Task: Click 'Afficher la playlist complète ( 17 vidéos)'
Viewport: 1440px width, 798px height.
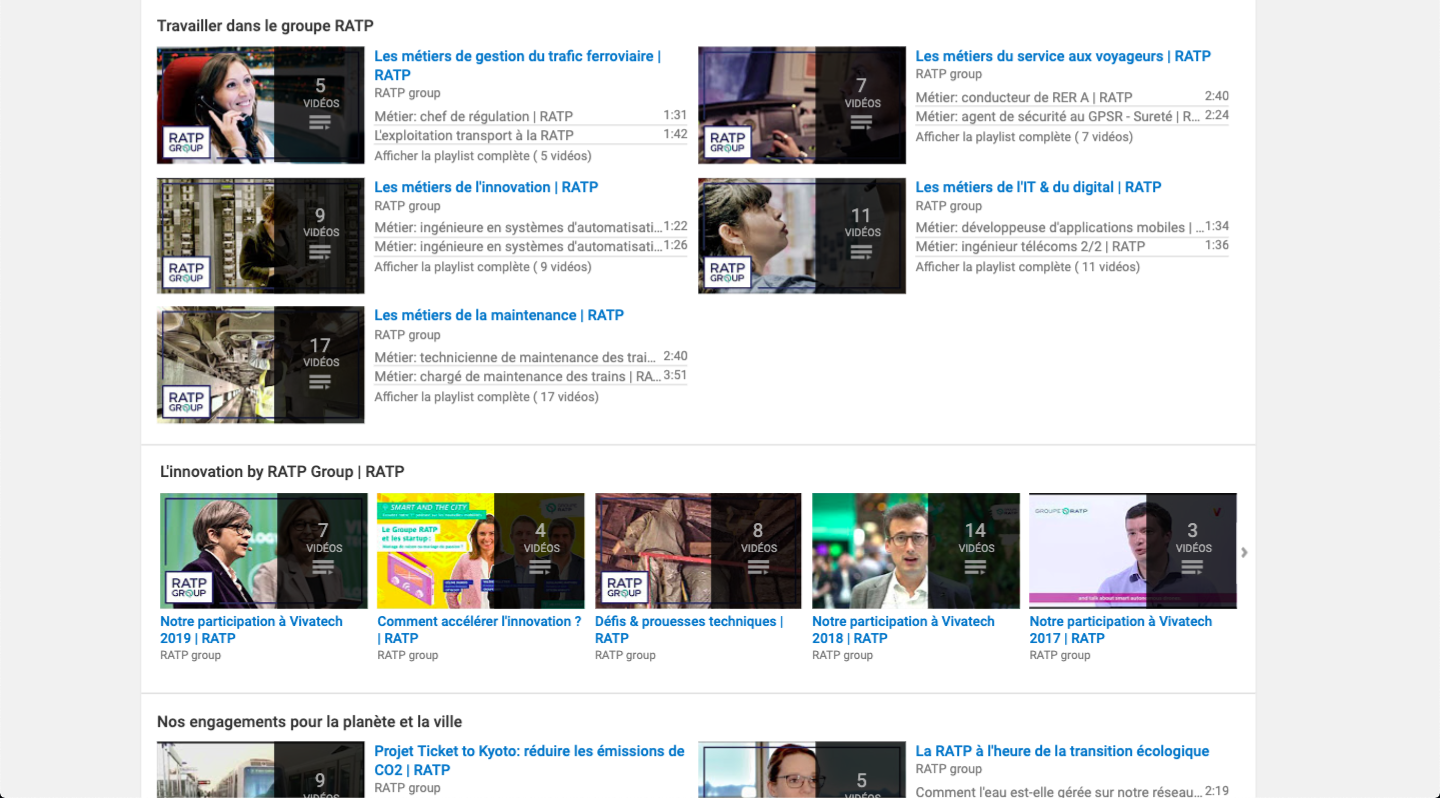Action: (487, 397)
